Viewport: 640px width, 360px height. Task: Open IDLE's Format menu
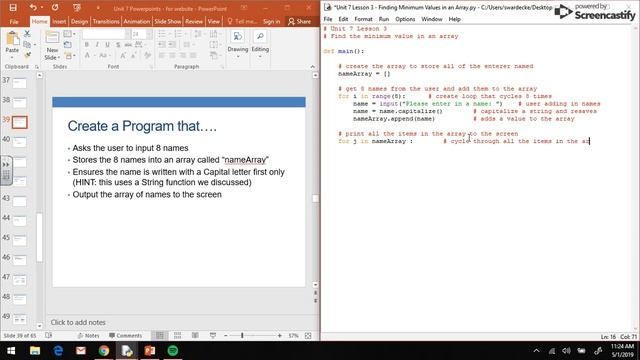click(363, 19)
